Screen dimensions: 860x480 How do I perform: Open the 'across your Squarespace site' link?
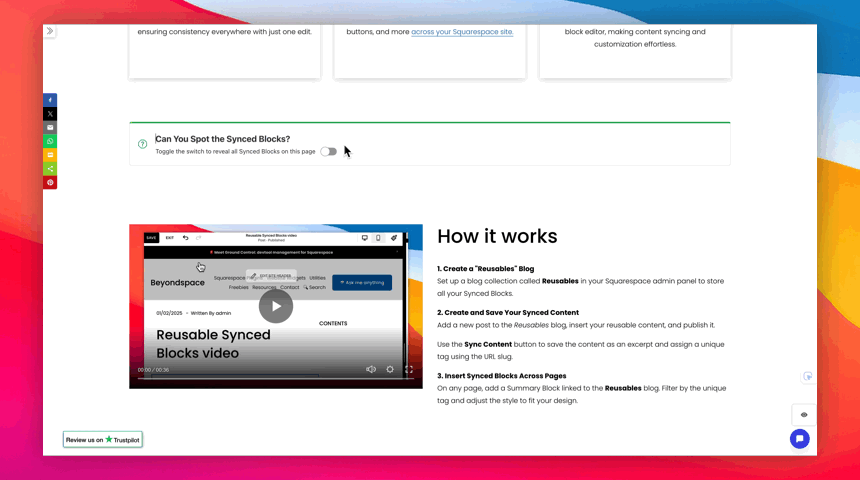click(x=462, y=32)
